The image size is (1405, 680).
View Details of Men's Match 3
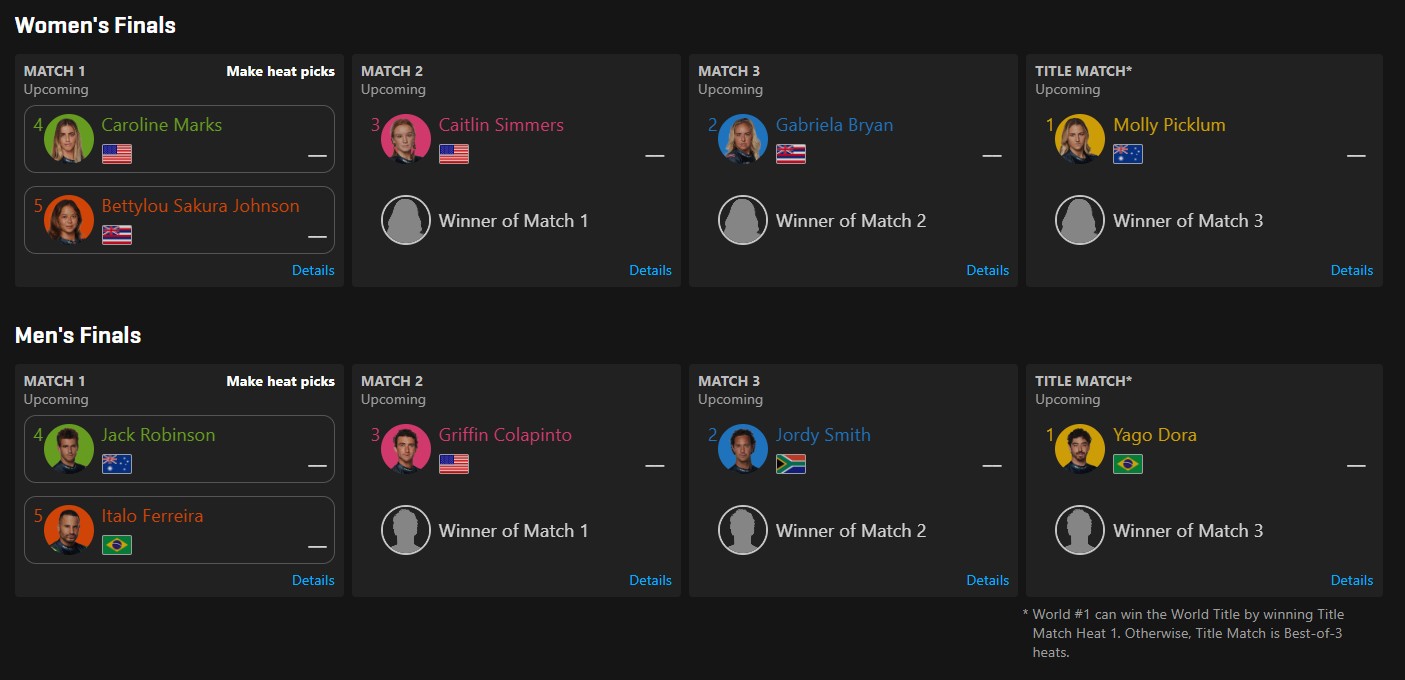(987, 580)
